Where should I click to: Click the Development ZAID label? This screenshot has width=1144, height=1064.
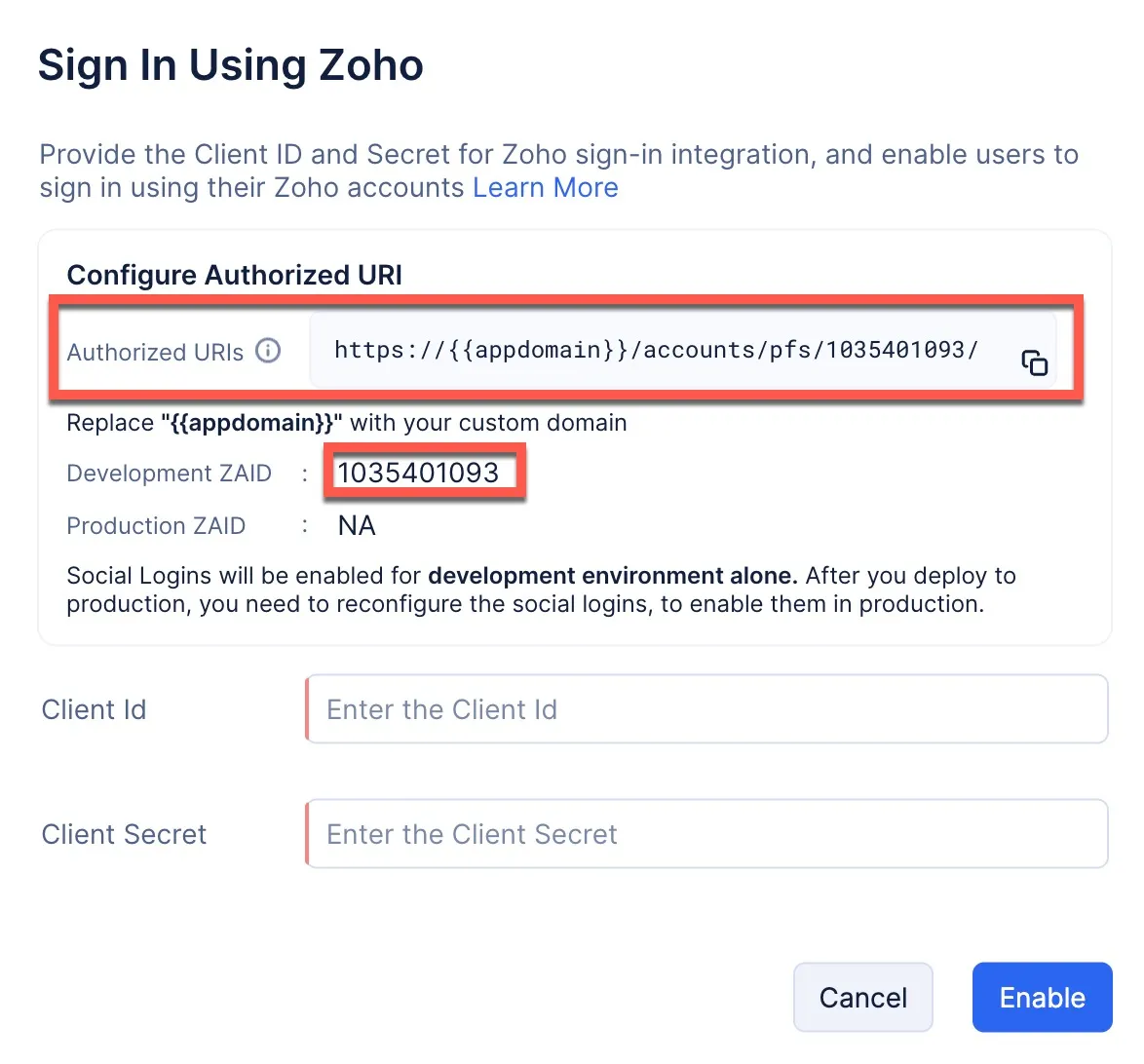pos(169,474)
